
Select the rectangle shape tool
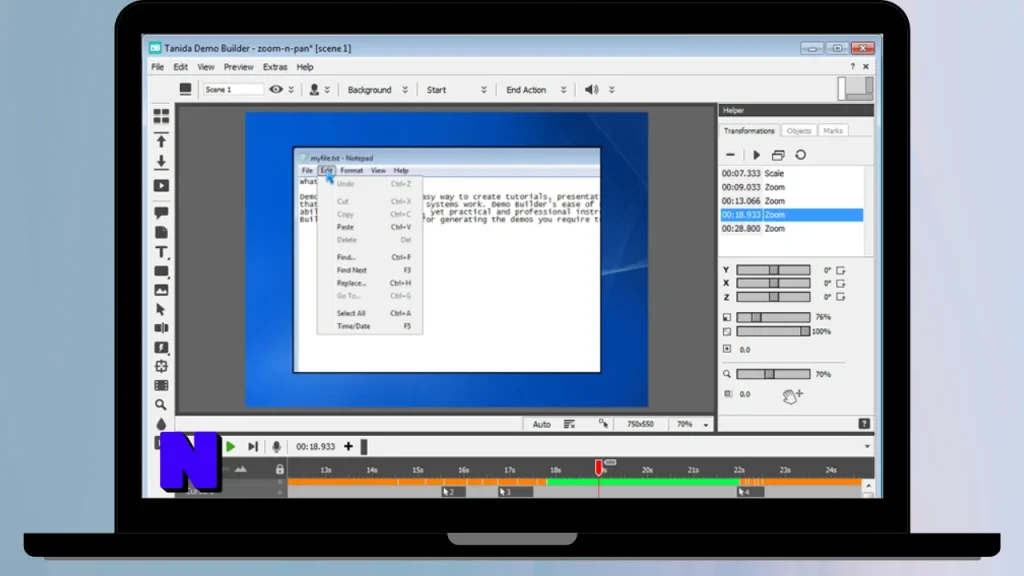pos(161,271)
